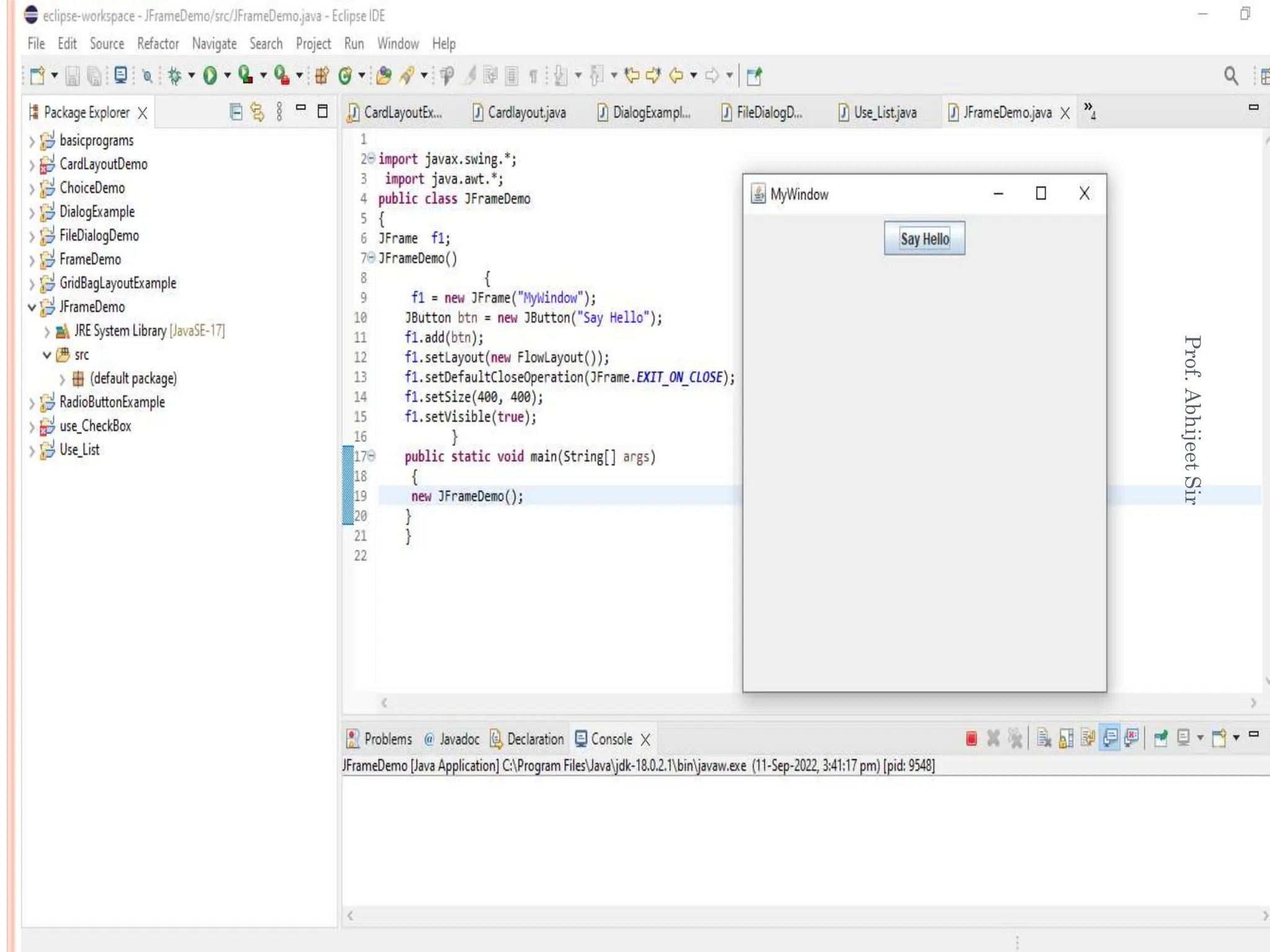The image size is (1270, 952).
Task: Collapse the JFrameDemo project tree node
Action: [x=32, y=307]
